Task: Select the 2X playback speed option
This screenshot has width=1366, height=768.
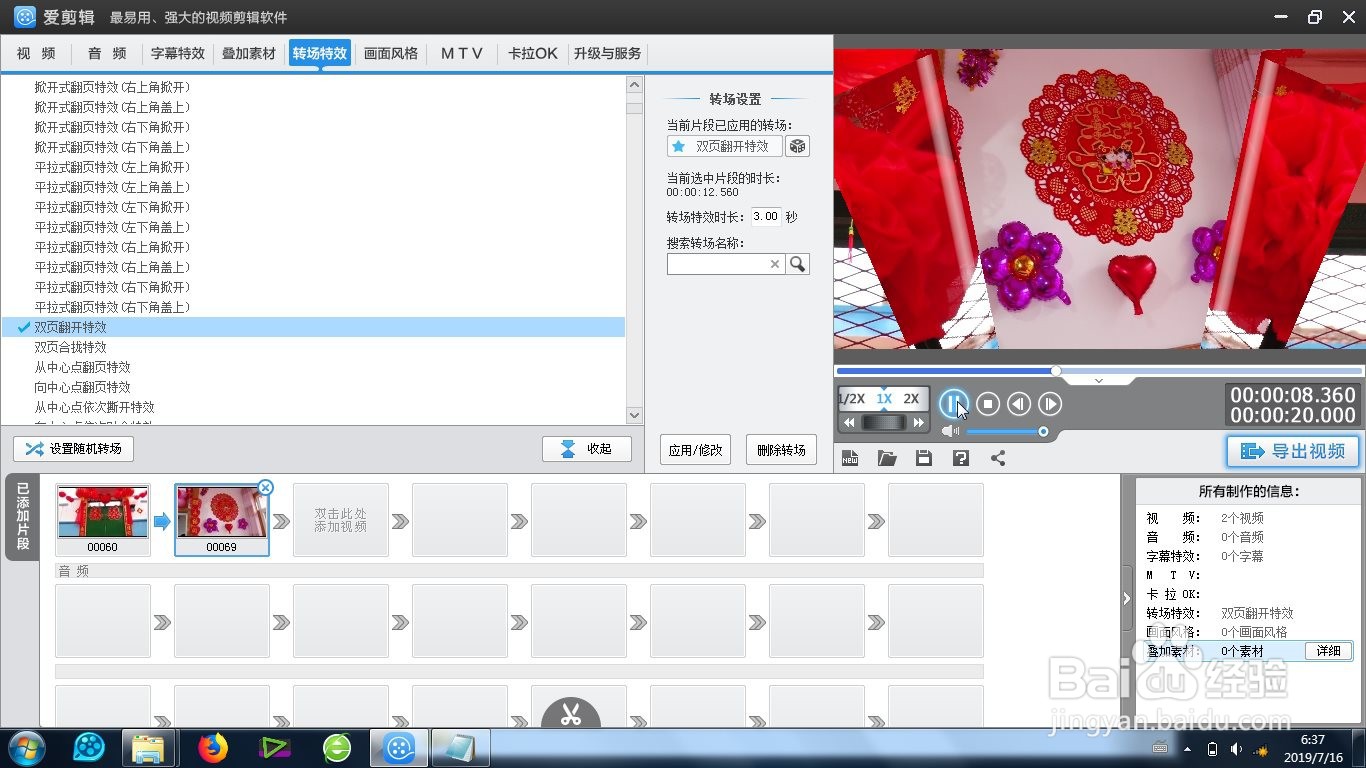Action: (x=911, y=399)
